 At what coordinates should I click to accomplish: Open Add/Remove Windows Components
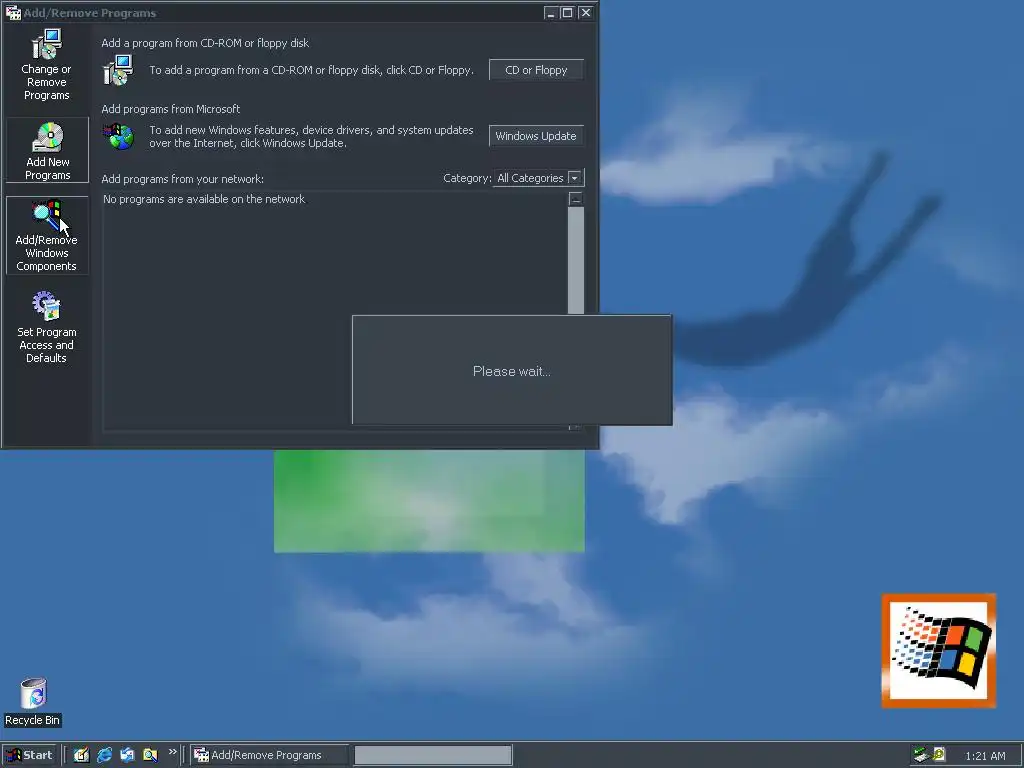(47, 235)
